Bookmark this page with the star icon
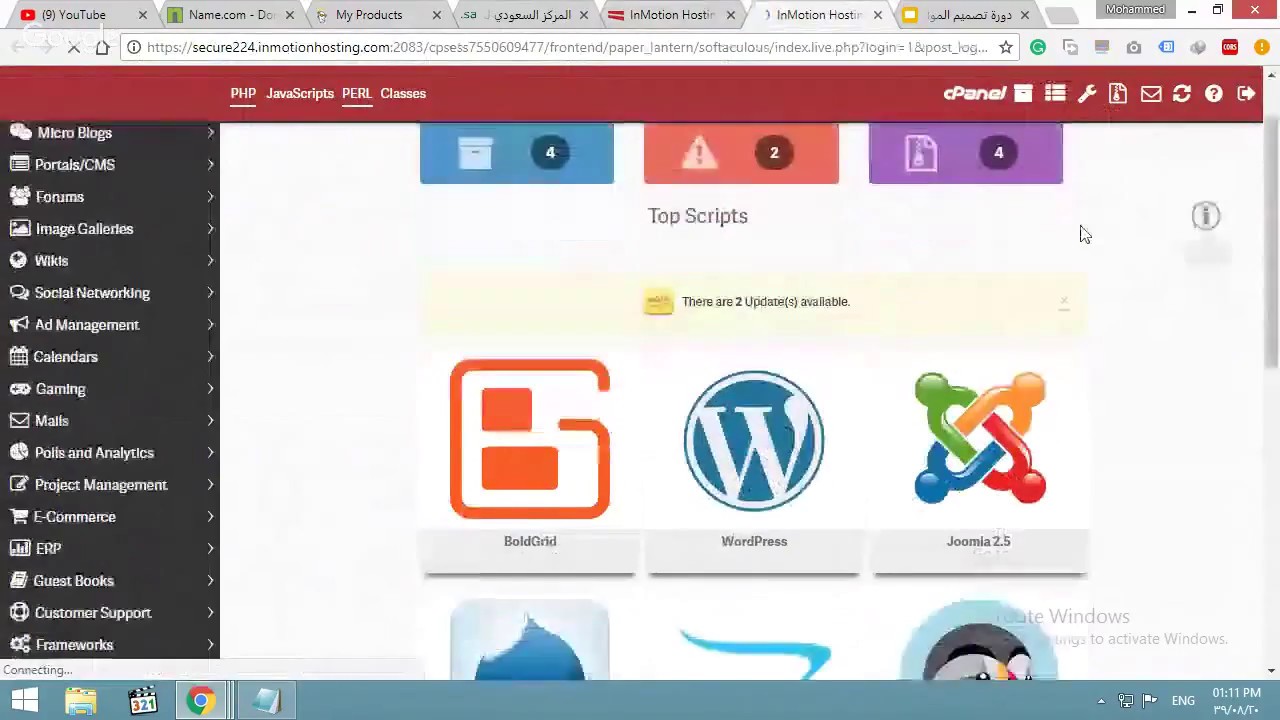The height and width of the screenshot is (720, 1280). coord(1006,47)
